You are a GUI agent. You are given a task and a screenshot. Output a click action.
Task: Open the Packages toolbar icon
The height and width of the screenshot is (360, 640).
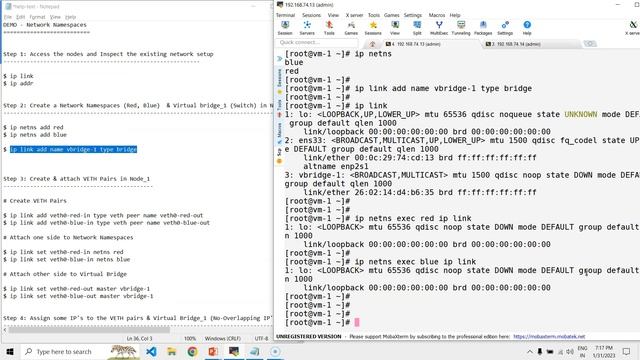pyautogui.click(x=483, y=28)
